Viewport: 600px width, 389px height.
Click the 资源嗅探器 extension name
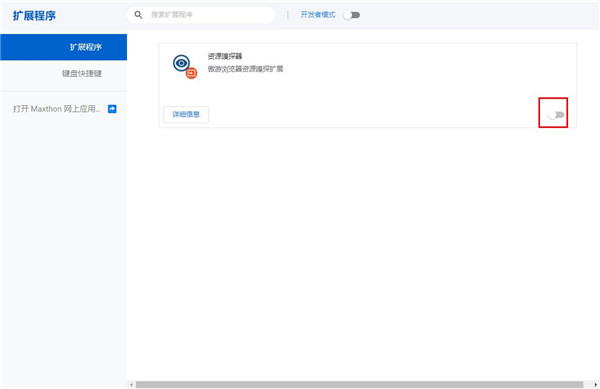[x=225, y=56]
